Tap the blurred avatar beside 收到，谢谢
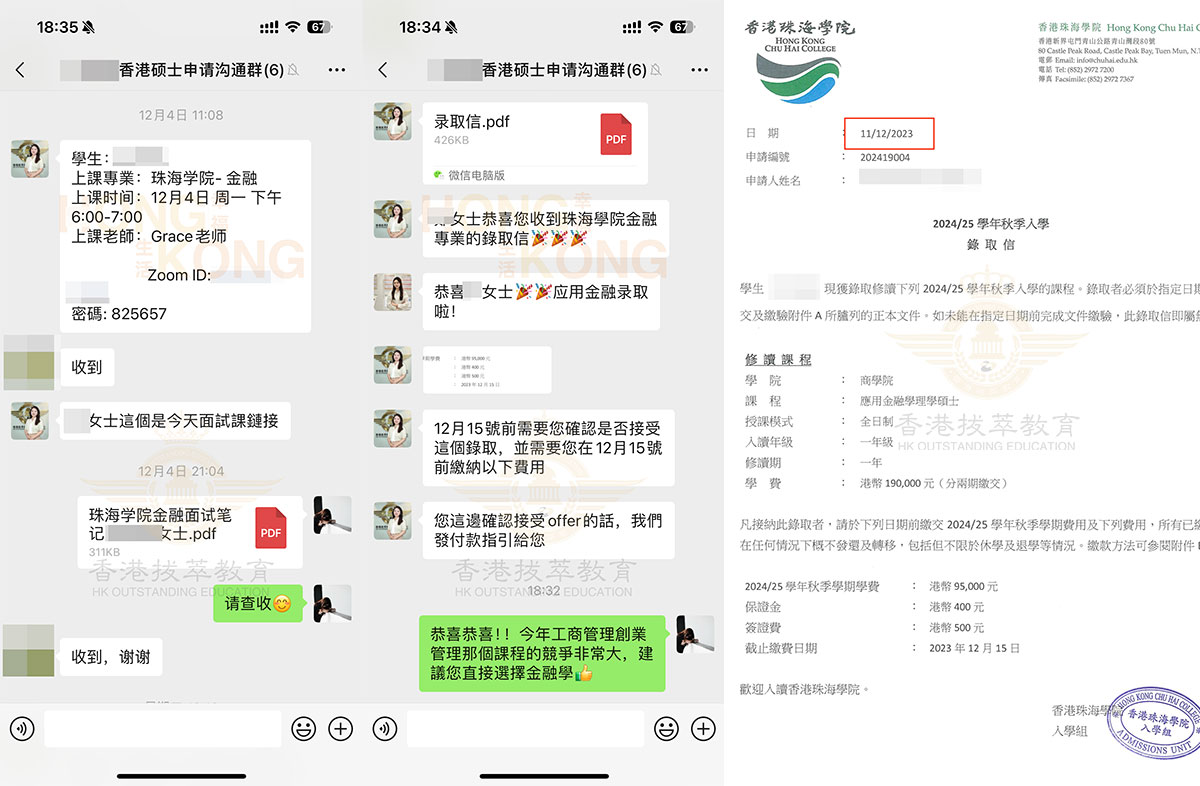Viewport: 1200px width, 786px height. (27, 650)
